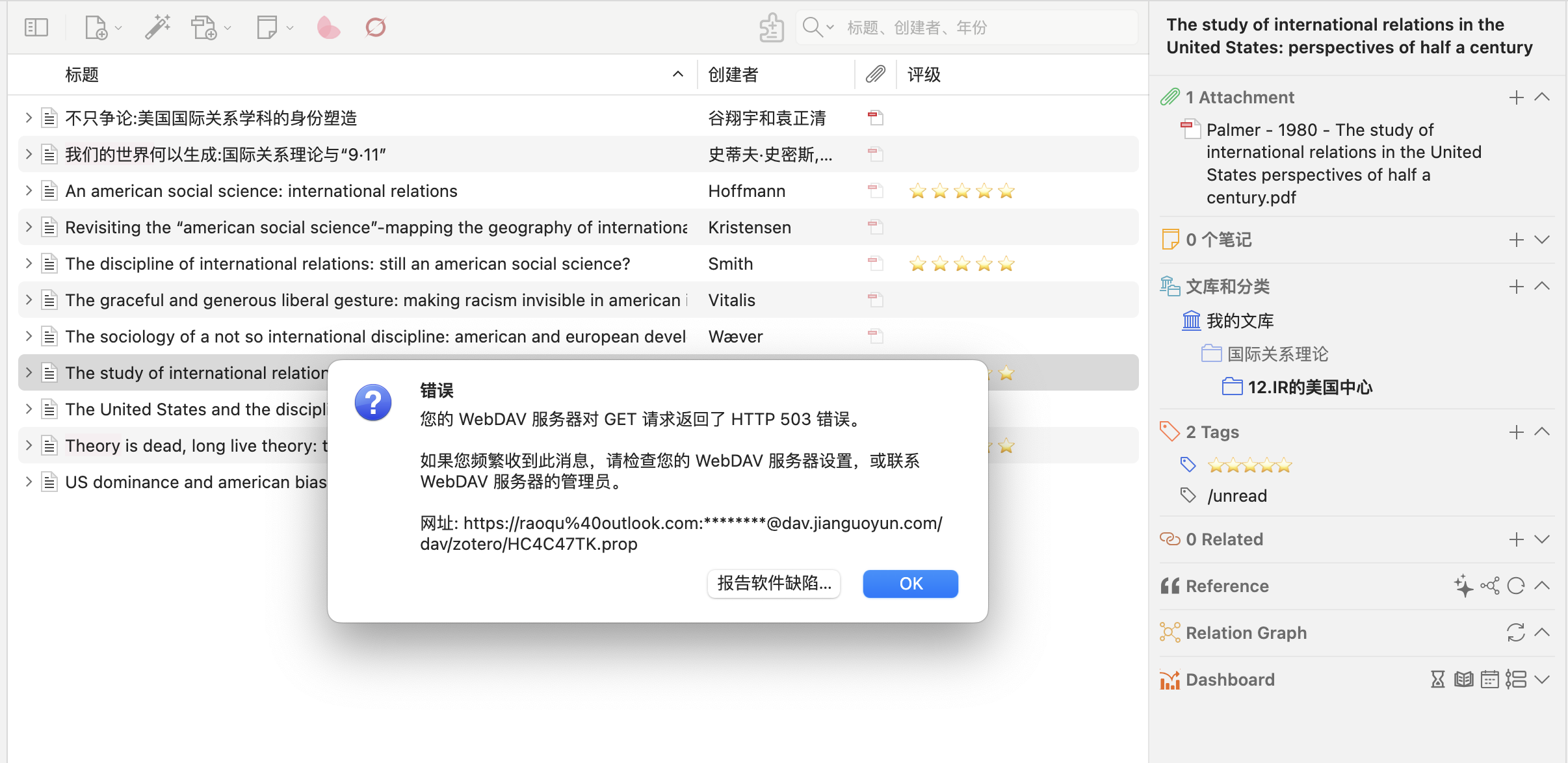Screen dimensions: 1568x763
Task: Sort by 创建者 column header
Action: pyautogui.click(x=733, y=75)
